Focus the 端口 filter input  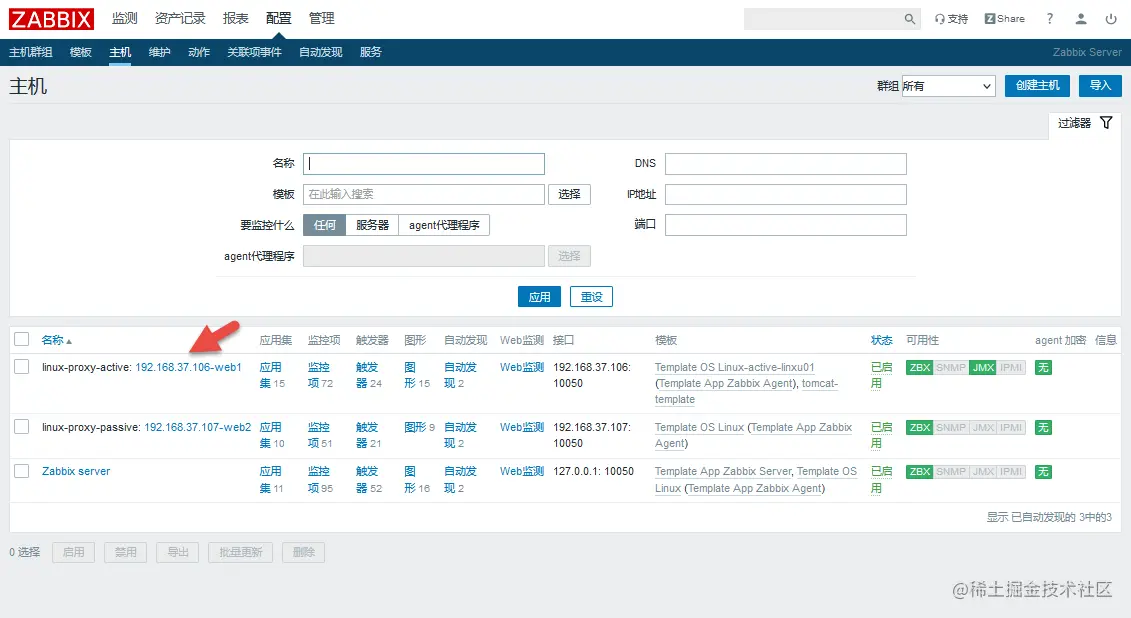click(x=785, y=225)
